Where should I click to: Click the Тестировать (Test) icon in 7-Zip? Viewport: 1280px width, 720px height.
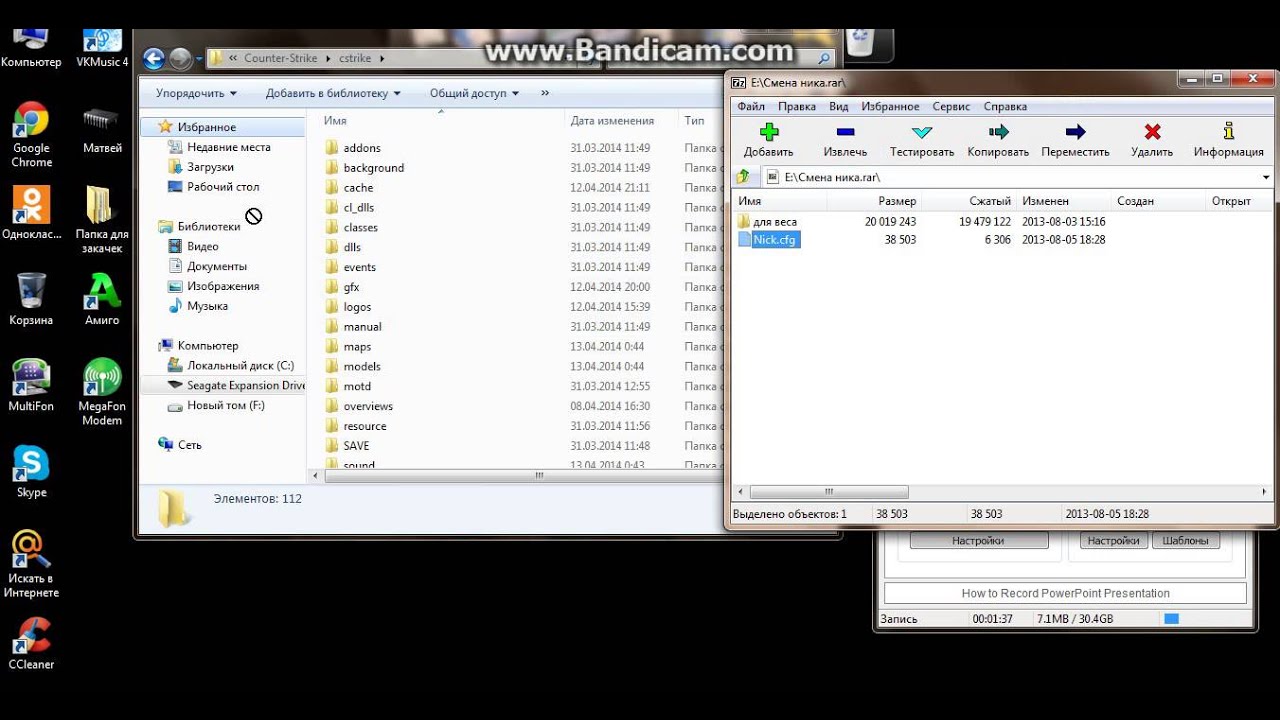point(922,132)
